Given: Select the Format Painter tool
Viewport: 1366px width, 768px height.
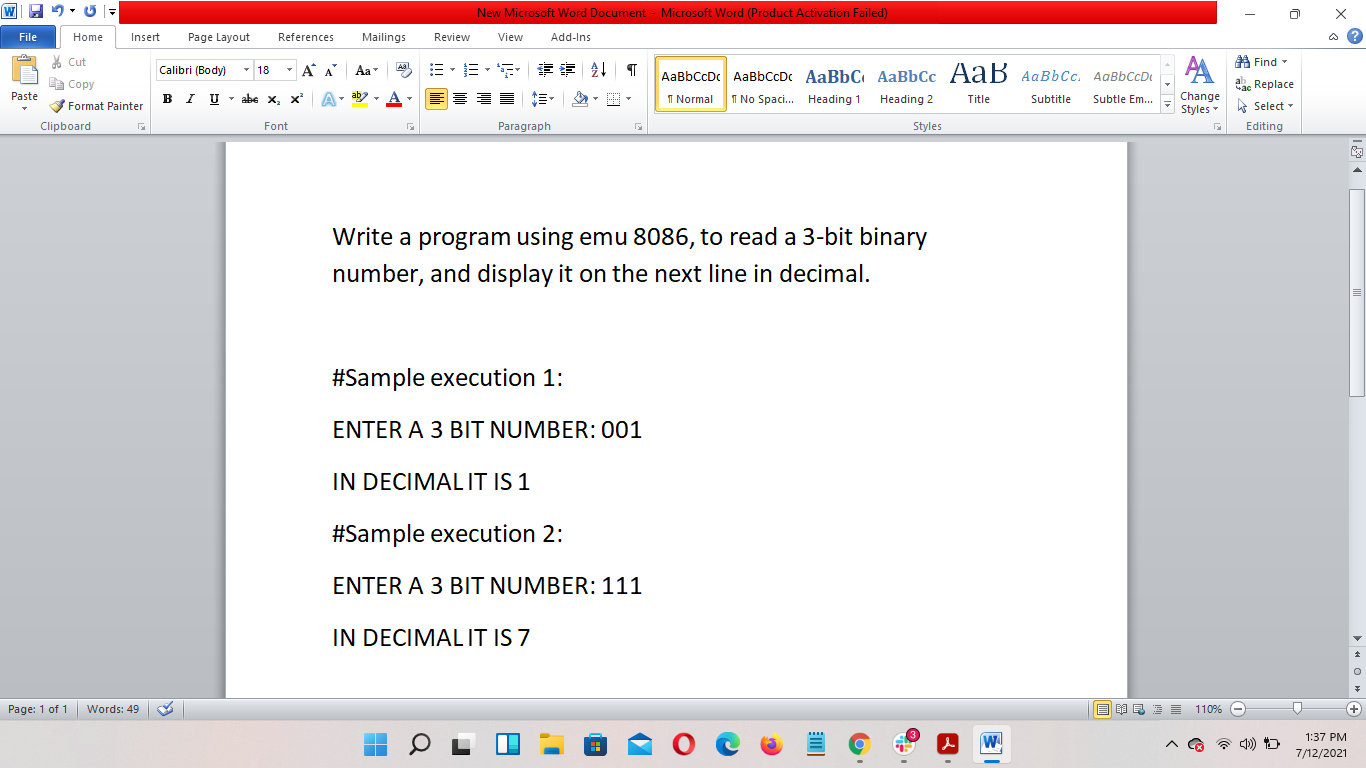Looking at the screenshot, I should [x=96, y=105].
